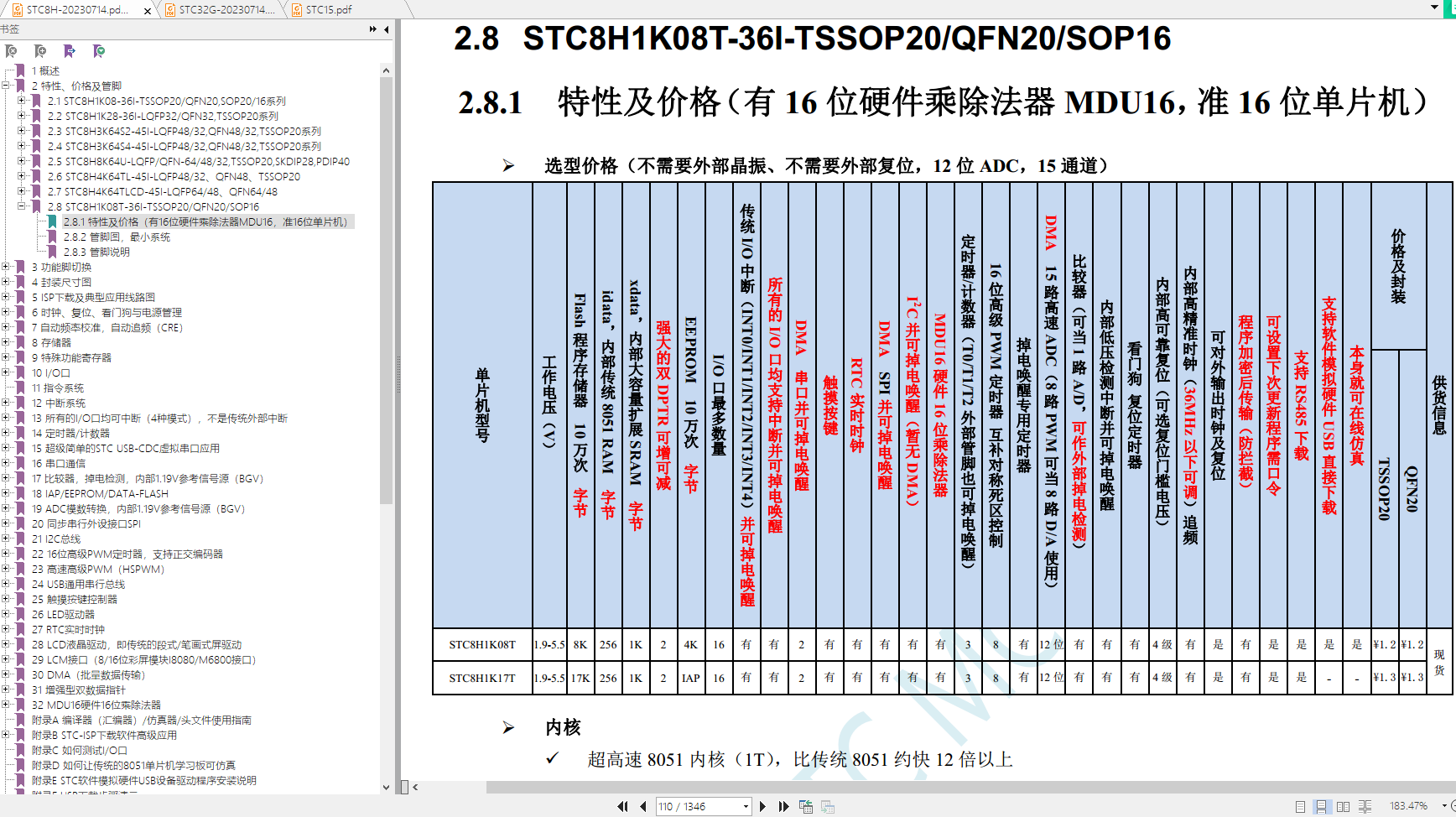
Task: Open bookmark 2.6 STC8H4K64TL
Action: click(x=174, y=177)
